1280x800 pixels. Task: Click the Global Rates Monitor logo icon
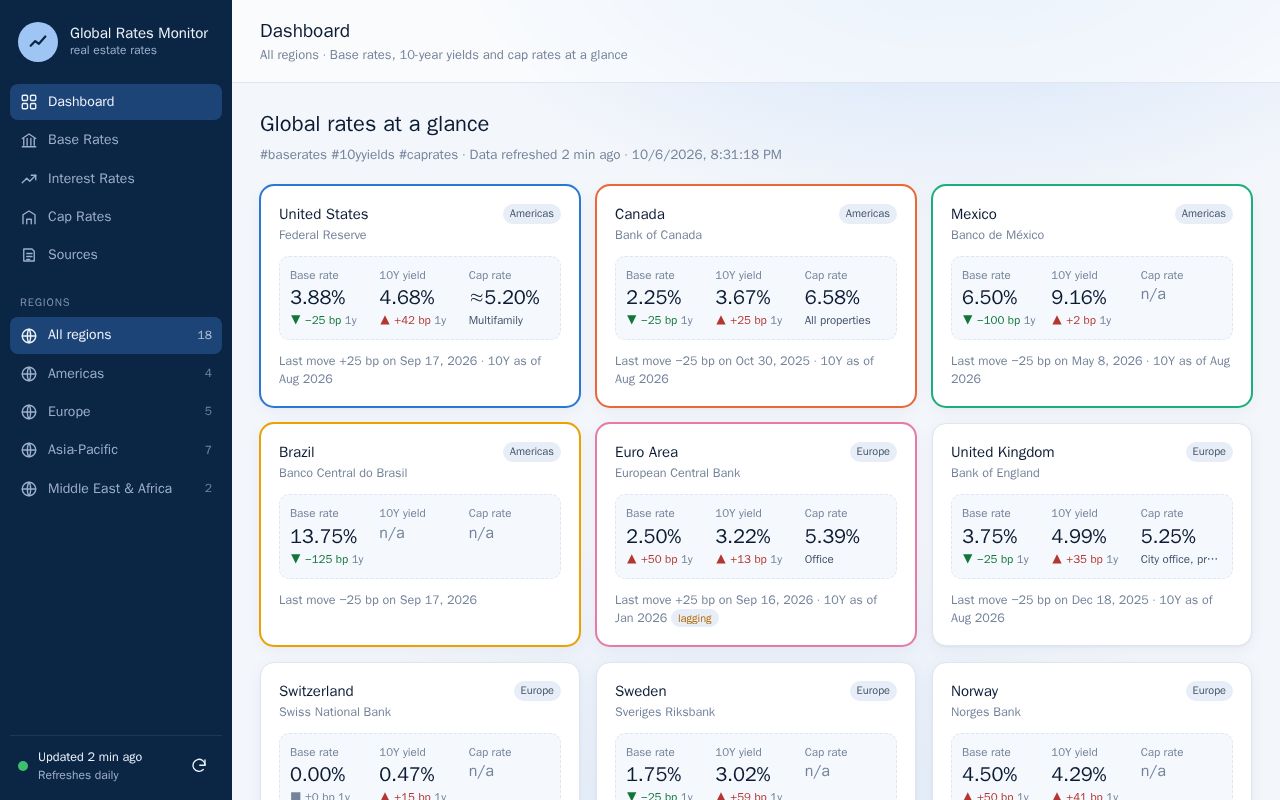coord(38,42)
